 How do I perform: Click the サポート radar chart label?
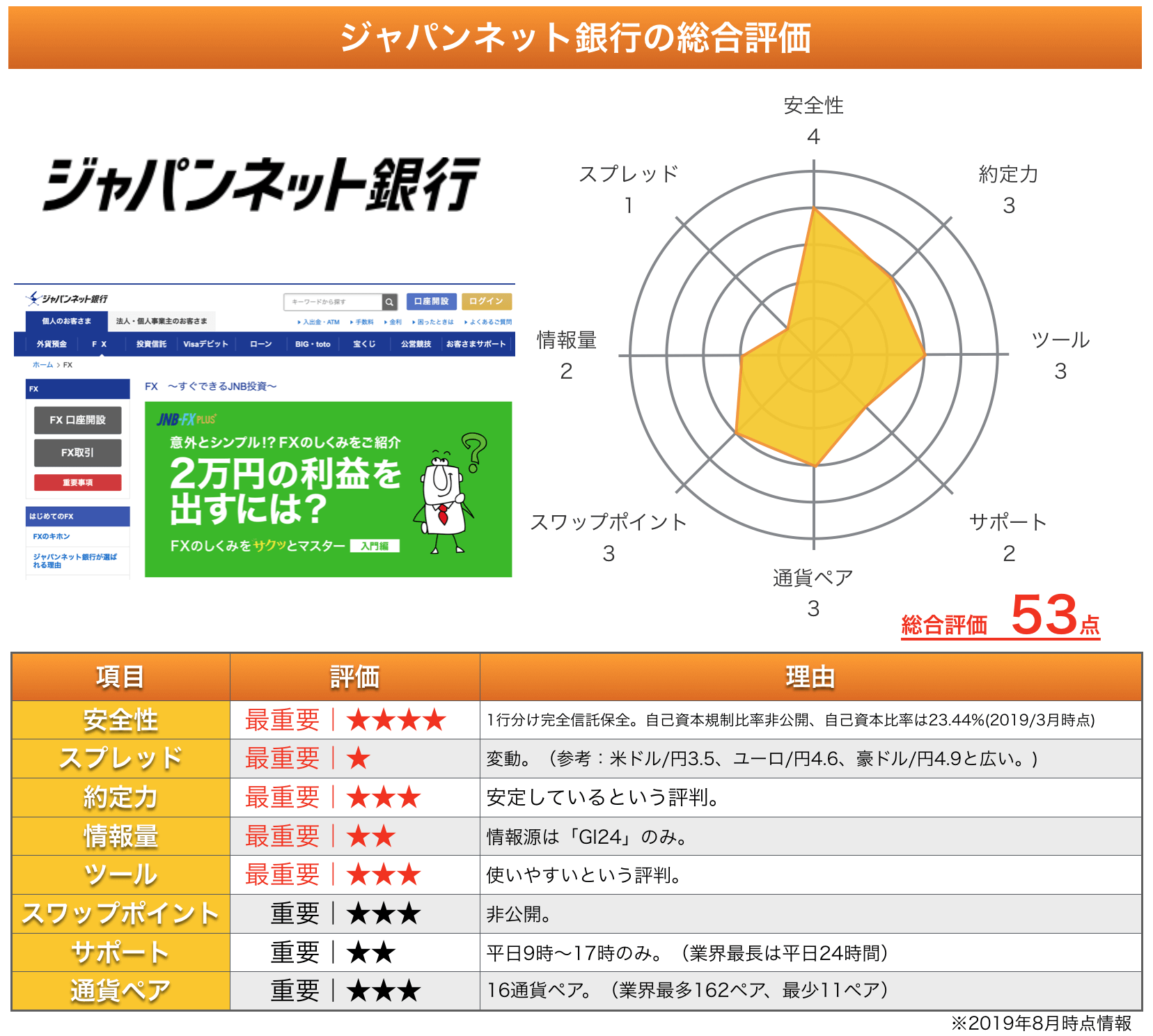[1008, 521]
